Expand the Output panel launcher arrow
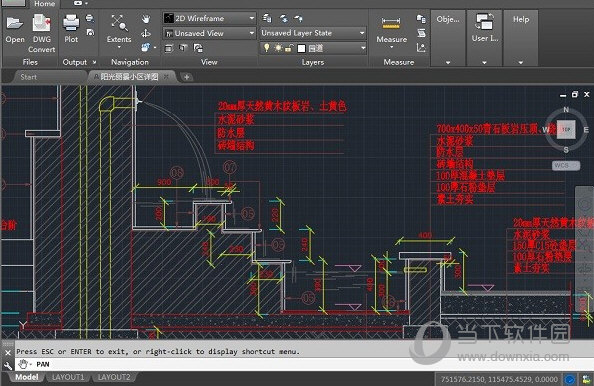This screenshot has height=386, width=594. pyautogui.click(x=94, y=62)
